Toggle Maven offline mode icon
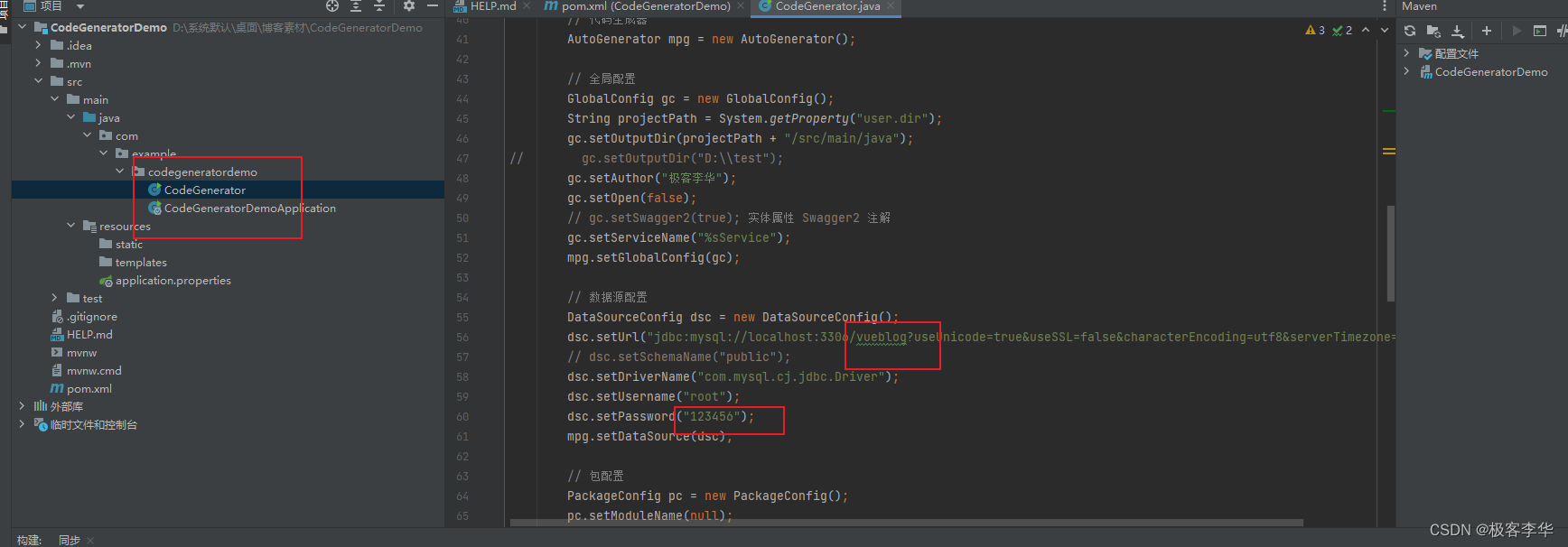The width and height of the screenshot is (1568, 547). [x=1562, y=31]
